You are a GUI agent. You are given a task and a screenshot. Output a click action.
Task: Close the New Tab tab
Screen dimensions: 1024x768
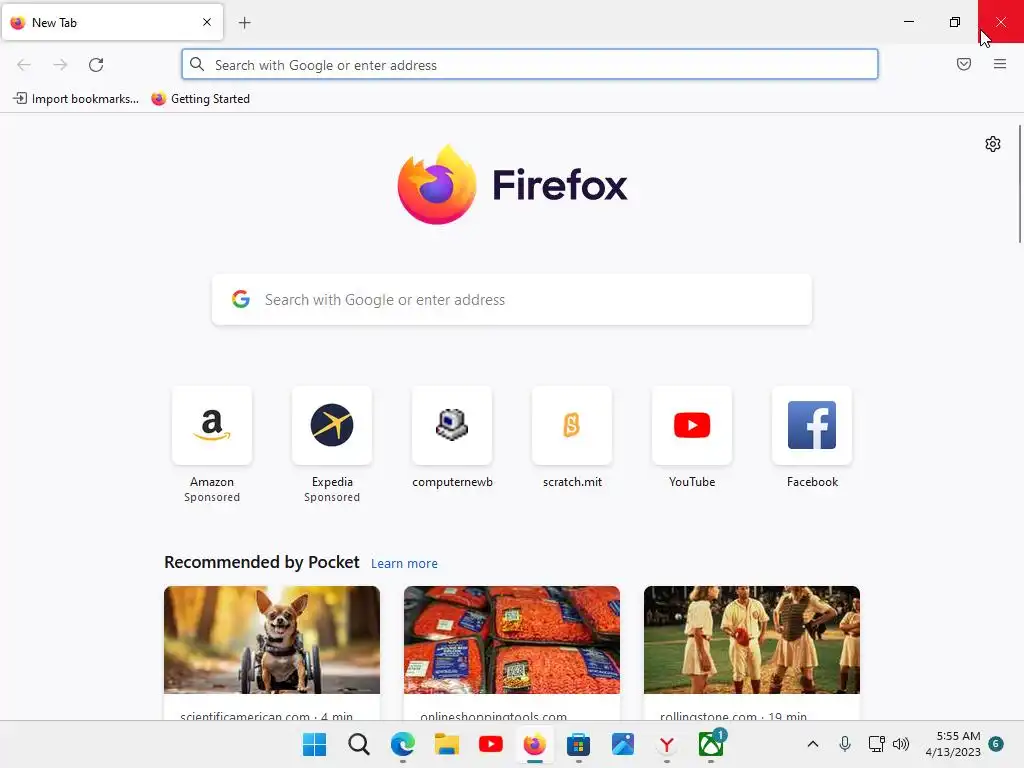pyautogui.click(x=207, y=22)
